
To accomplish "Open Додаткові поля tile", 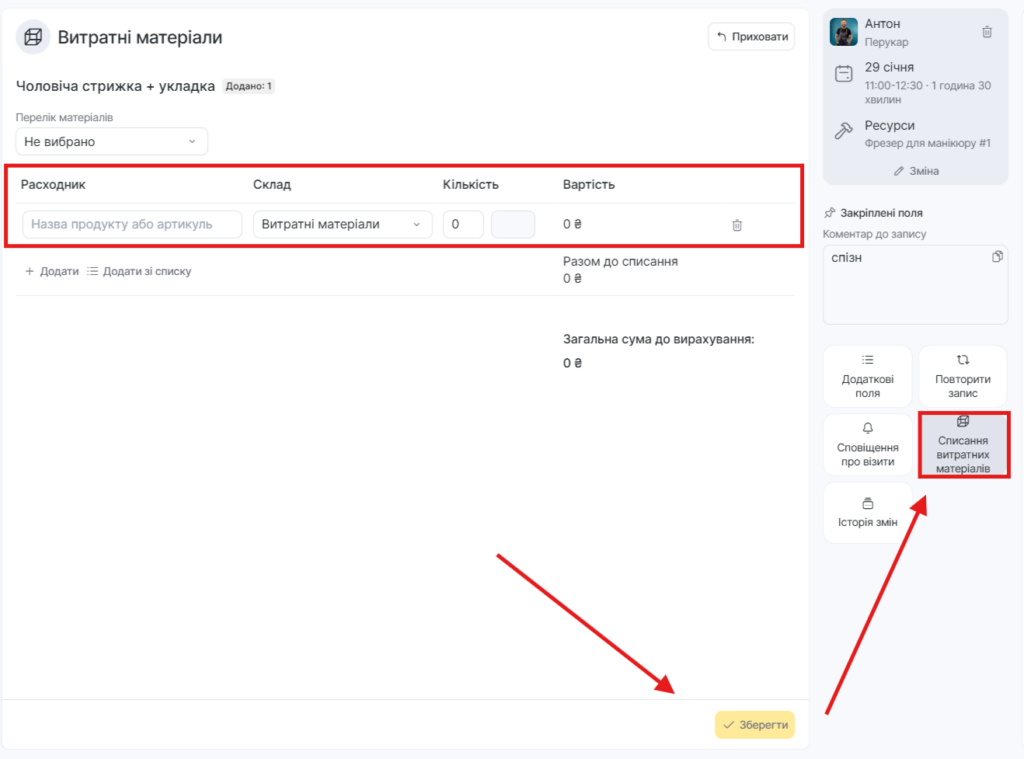I will pyautogui.click(x=867, y=376).
